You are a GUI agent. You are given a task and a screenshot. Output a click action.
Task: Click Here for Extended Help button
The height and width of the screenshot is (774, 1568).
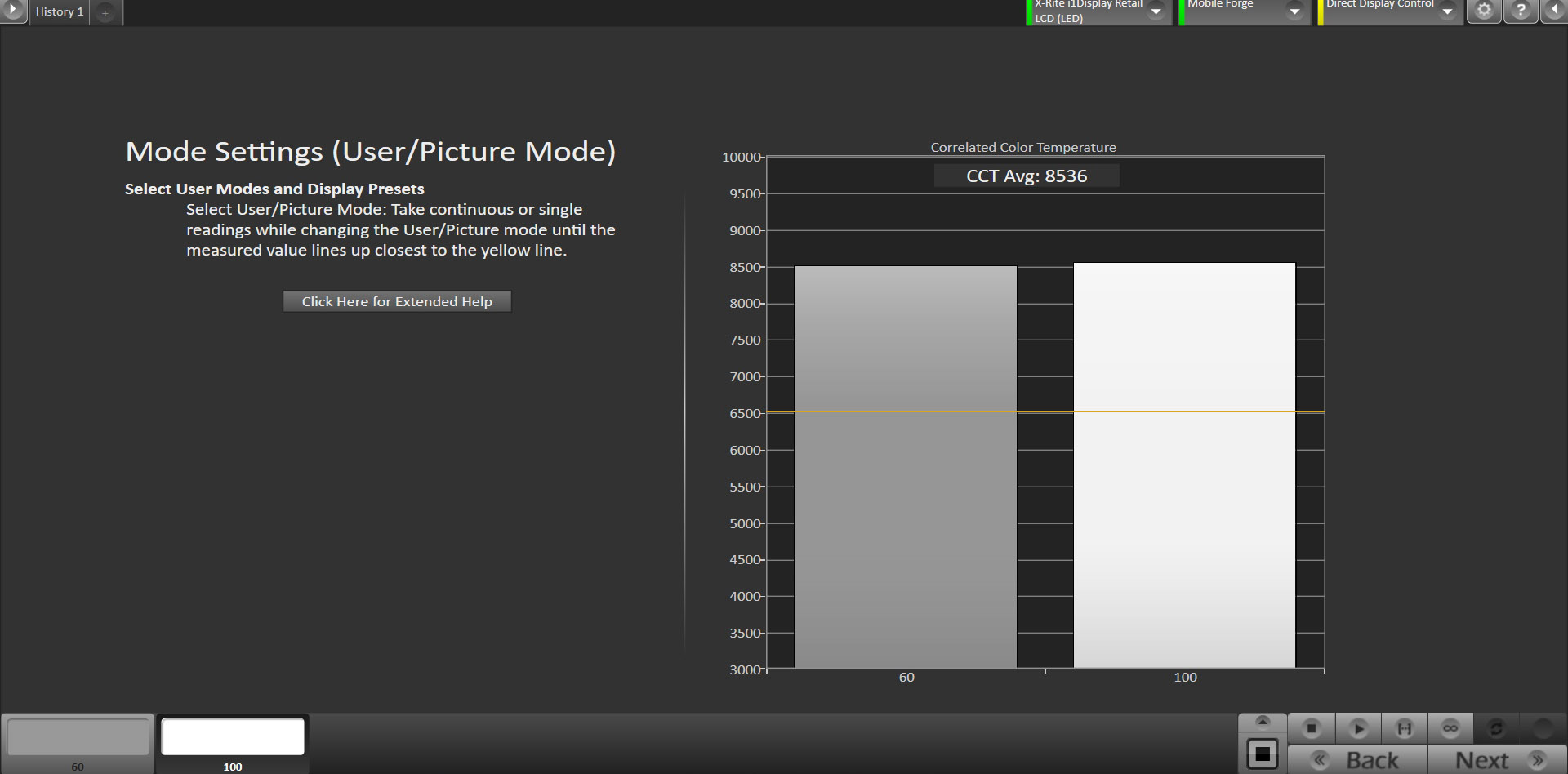pyautogui.click(x=397, y=301)
